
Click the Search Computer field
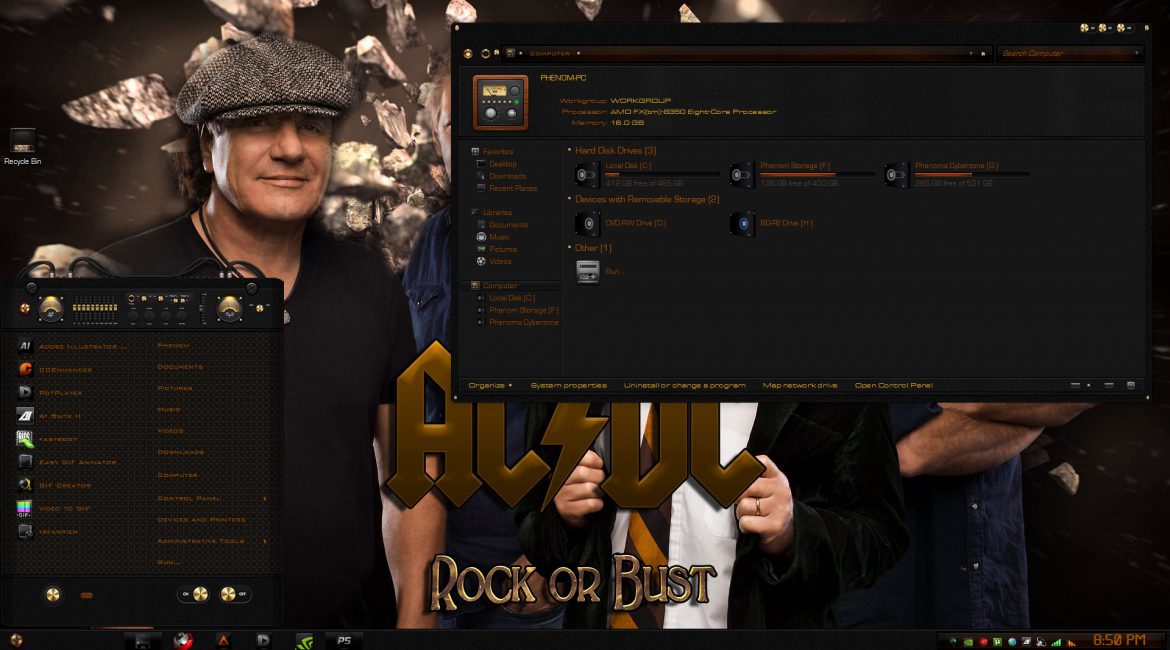coord(1069,54)
